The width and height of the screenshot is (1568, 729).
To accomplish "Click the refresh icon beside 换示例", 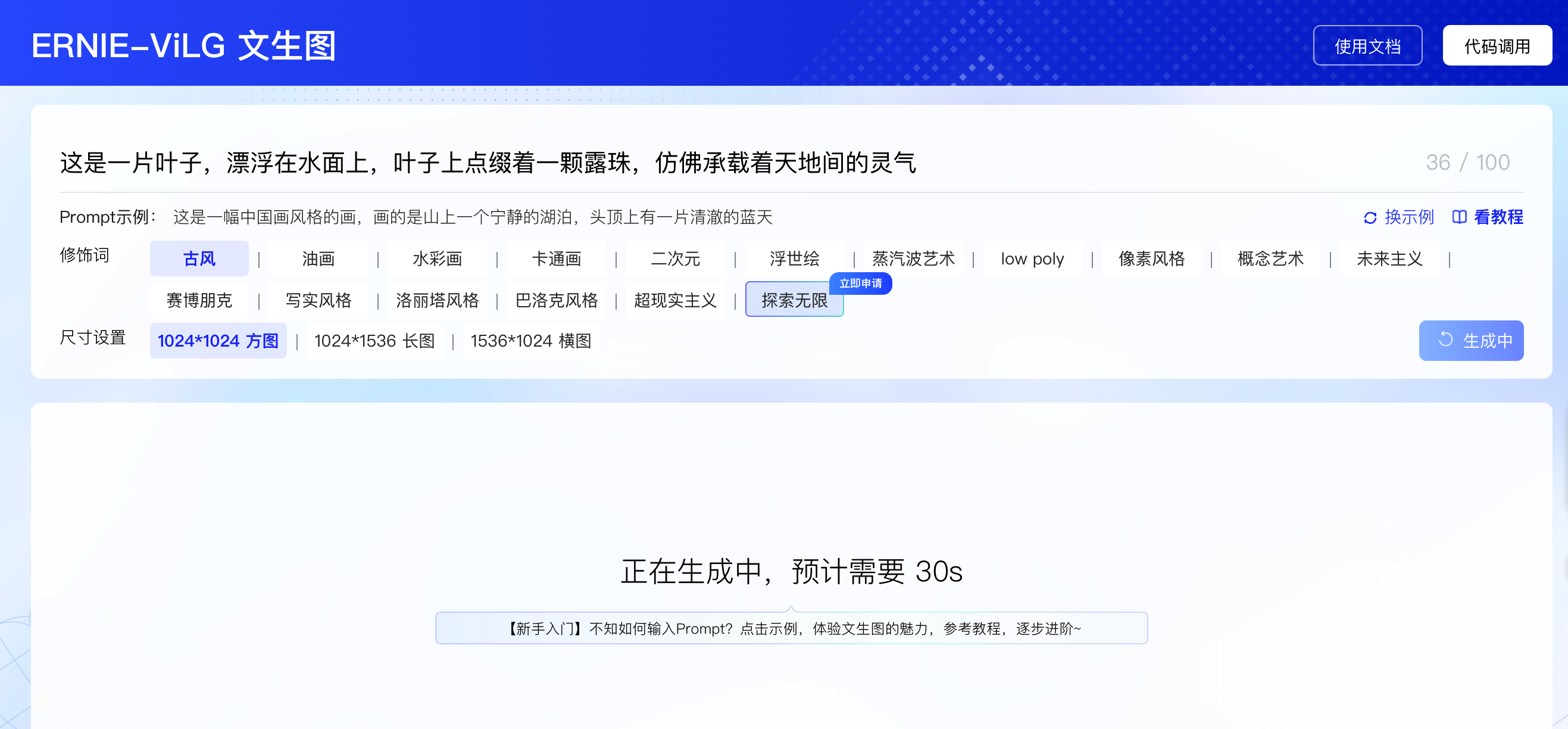I will coord(1370,217).
